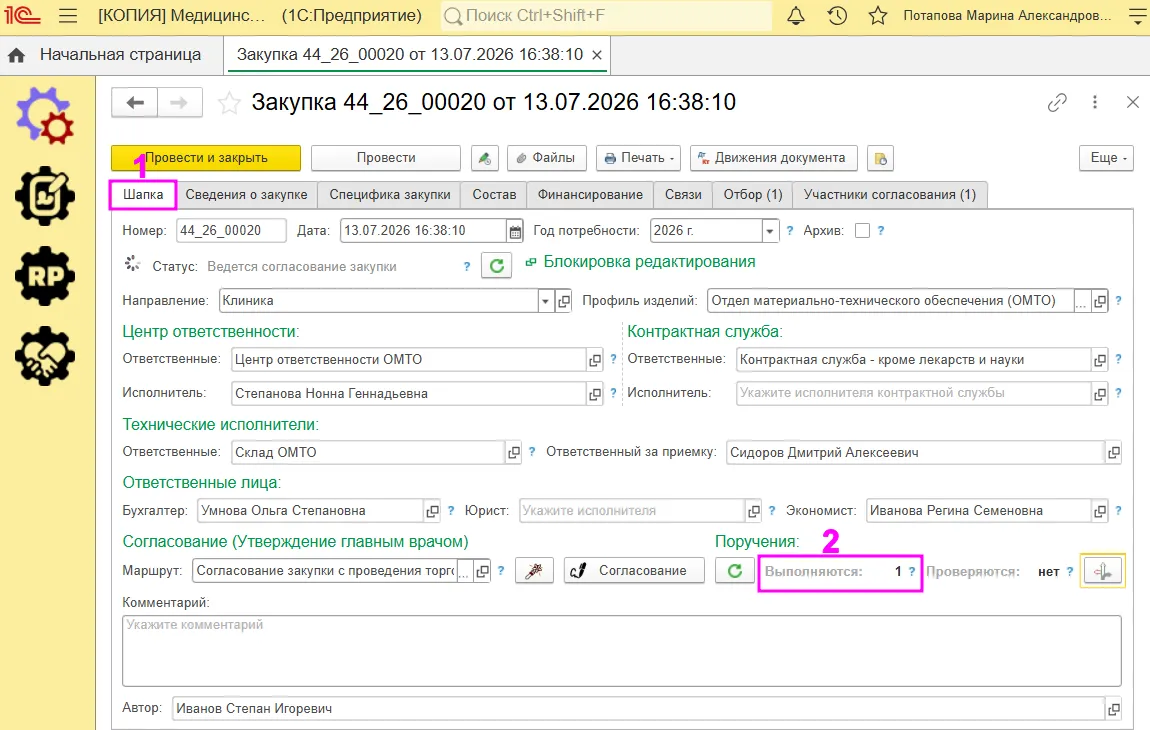
Task: Get a link to the document
Action: pyautogui.click(x=1057, y=103)
